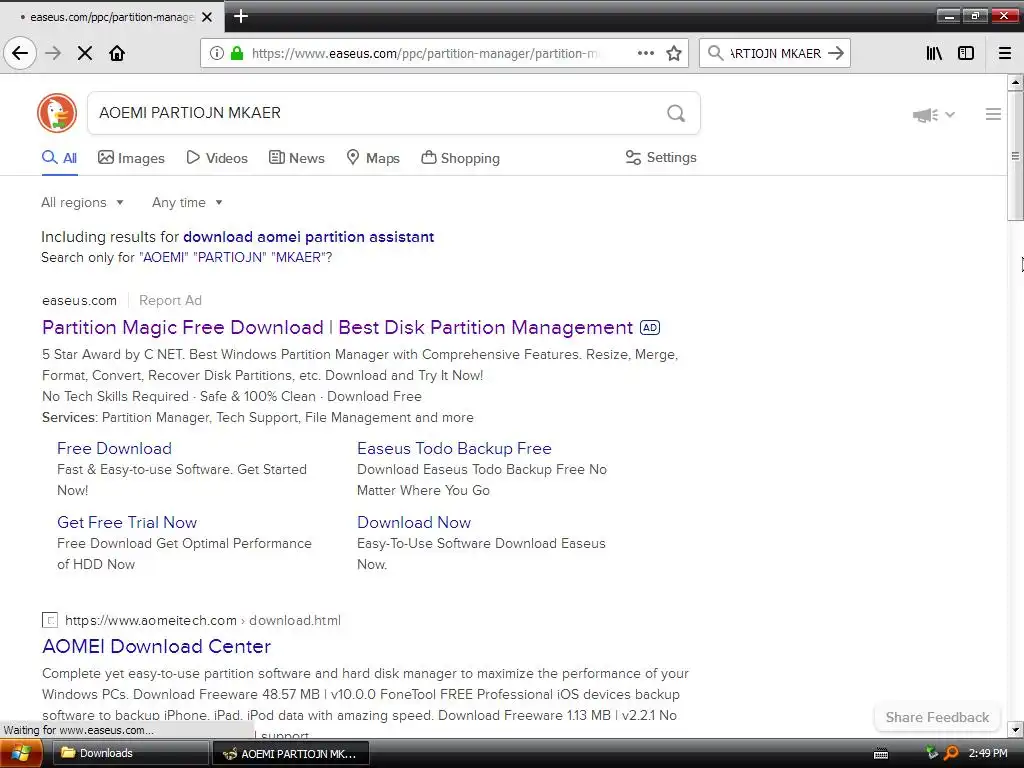Expand the All regions dropdown

[82, 202]
